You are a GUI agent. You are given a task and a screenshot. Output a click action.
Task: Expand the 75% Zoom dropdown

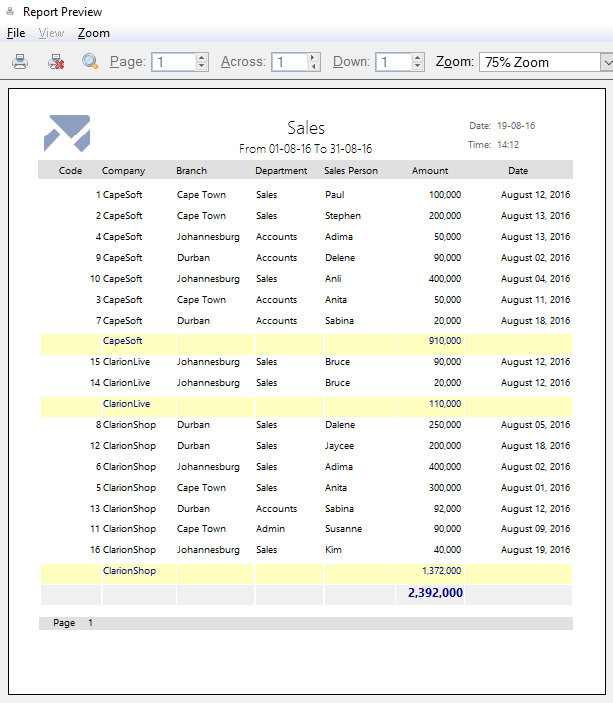(606, 62)
